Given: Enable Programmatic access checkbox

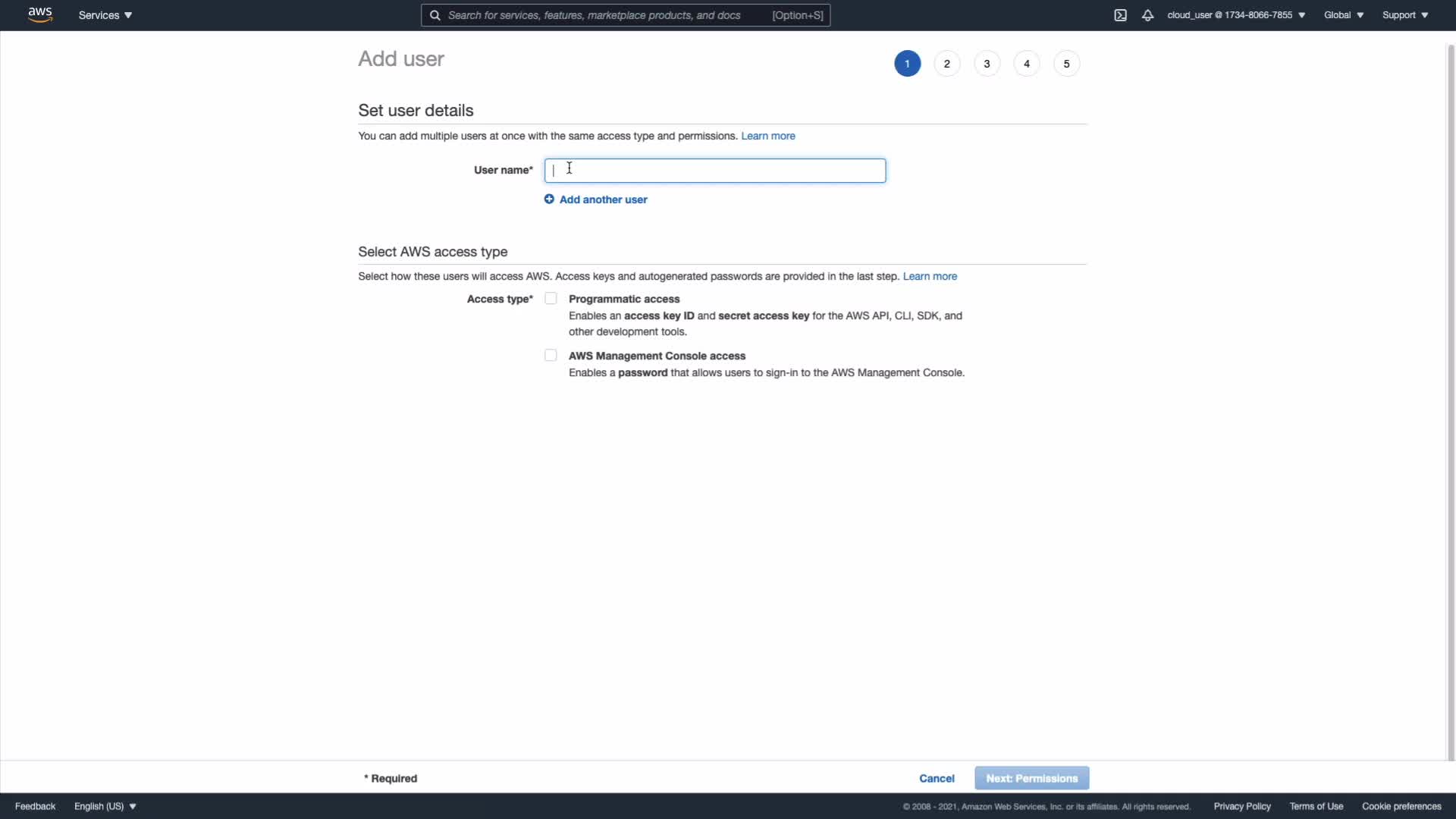Looking at the screenshot, I should 551,299.
